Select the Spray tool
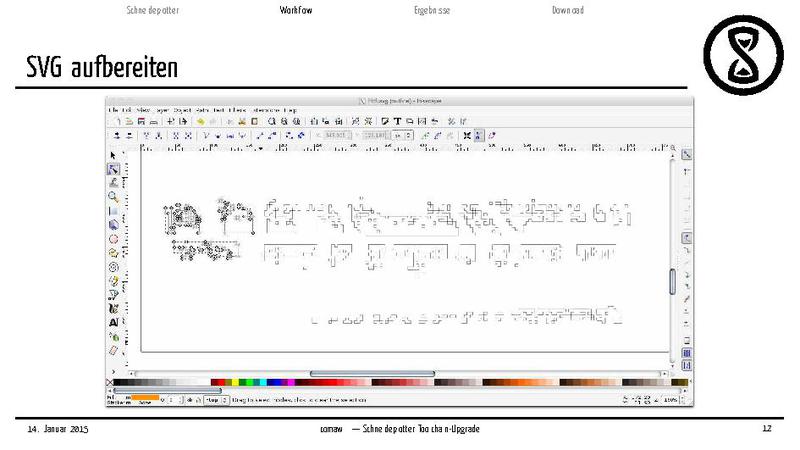The width and height of the screenshot is (800, 450). tap(113, 337)
